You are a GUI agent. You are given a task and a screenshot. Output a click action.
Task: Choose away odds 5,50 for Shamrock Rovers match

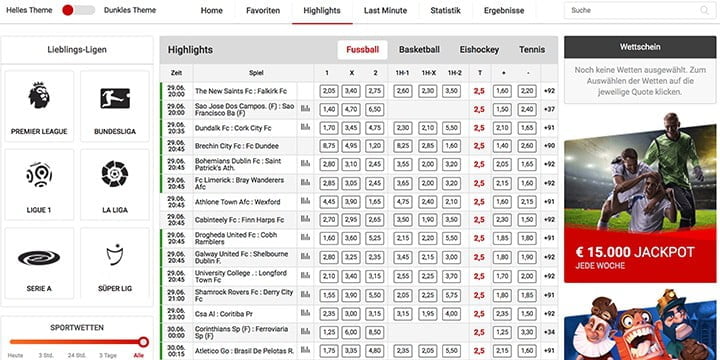coord(375,295)
